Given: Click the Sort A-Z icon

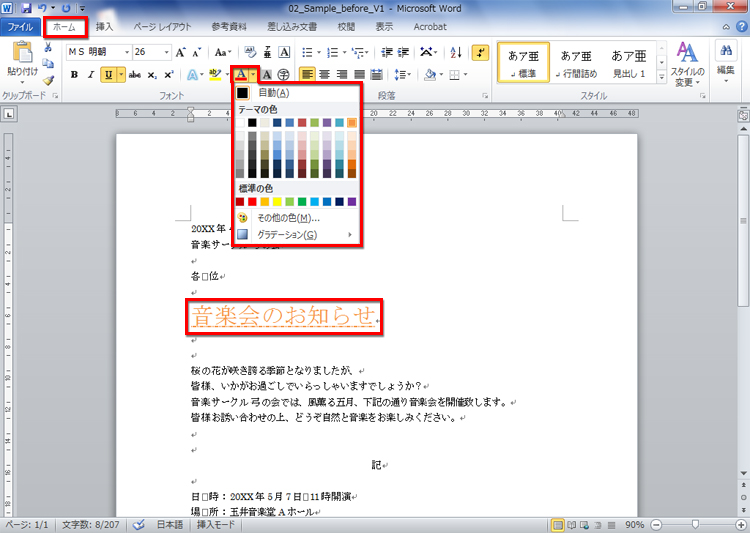Looking at the screenshot, I should click(x=456, y=52).
